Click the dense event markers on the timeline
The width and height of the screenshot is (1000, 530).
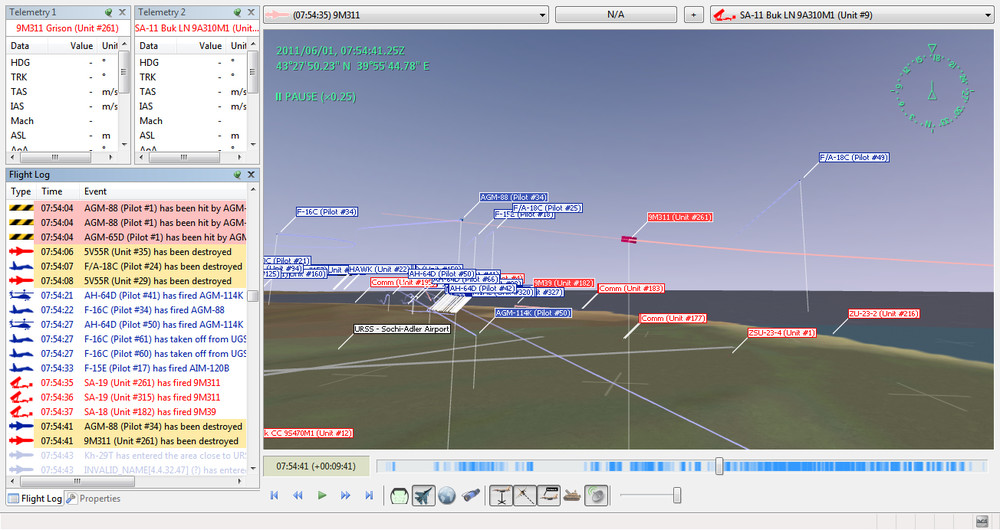coord(855,467)
